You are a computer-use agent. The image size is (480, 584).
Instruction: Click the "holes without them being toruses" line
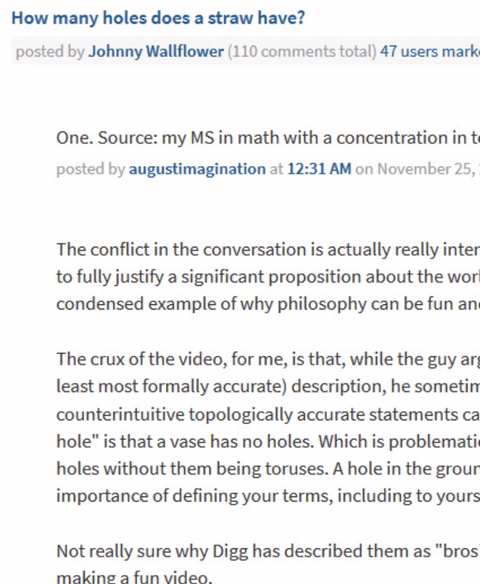tap(268, 469)
